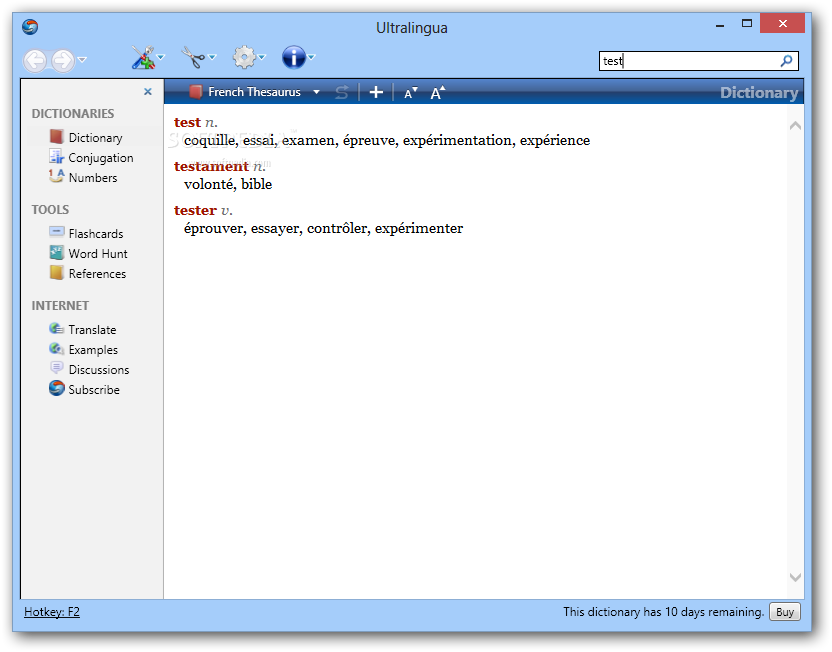Launch the Word Hunt tool
Viewport: 832px width, 652px height.
pyautogui.click(x=88, y=254)
